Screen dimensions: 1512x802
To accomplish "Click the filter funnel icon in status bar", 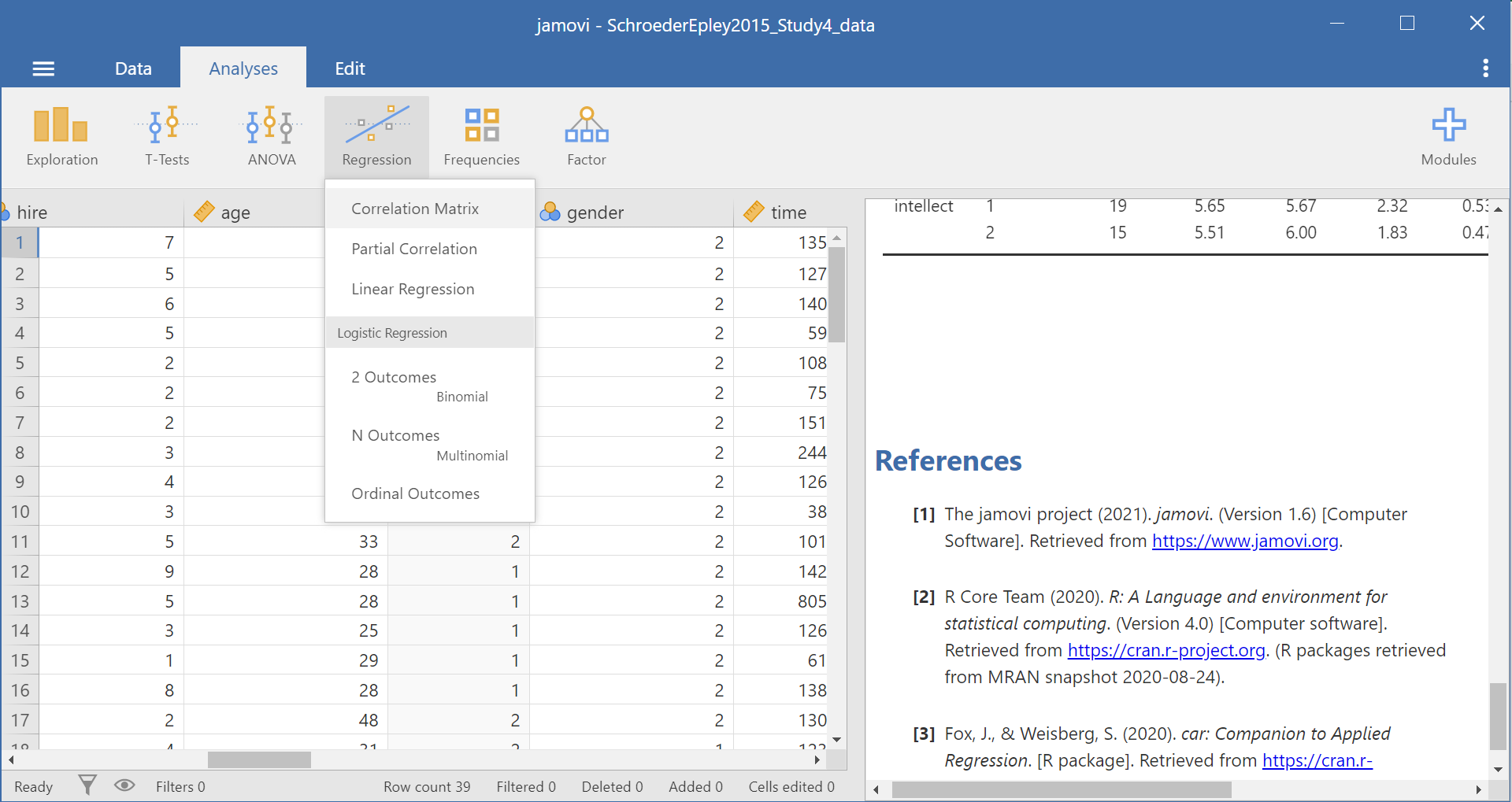I will pyautogui.click(x=87, y=785).
